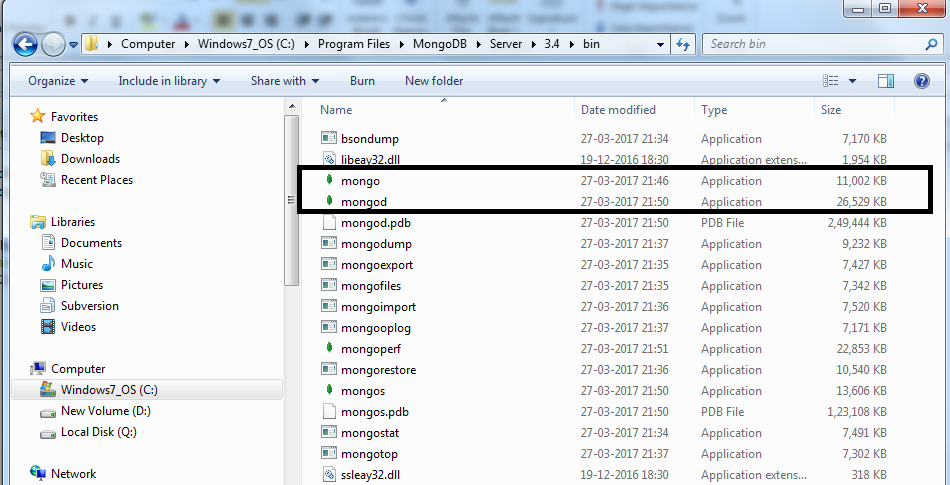Click the search magnifier icon
This screenshot has width=950, height=485.
pos(932,44)
